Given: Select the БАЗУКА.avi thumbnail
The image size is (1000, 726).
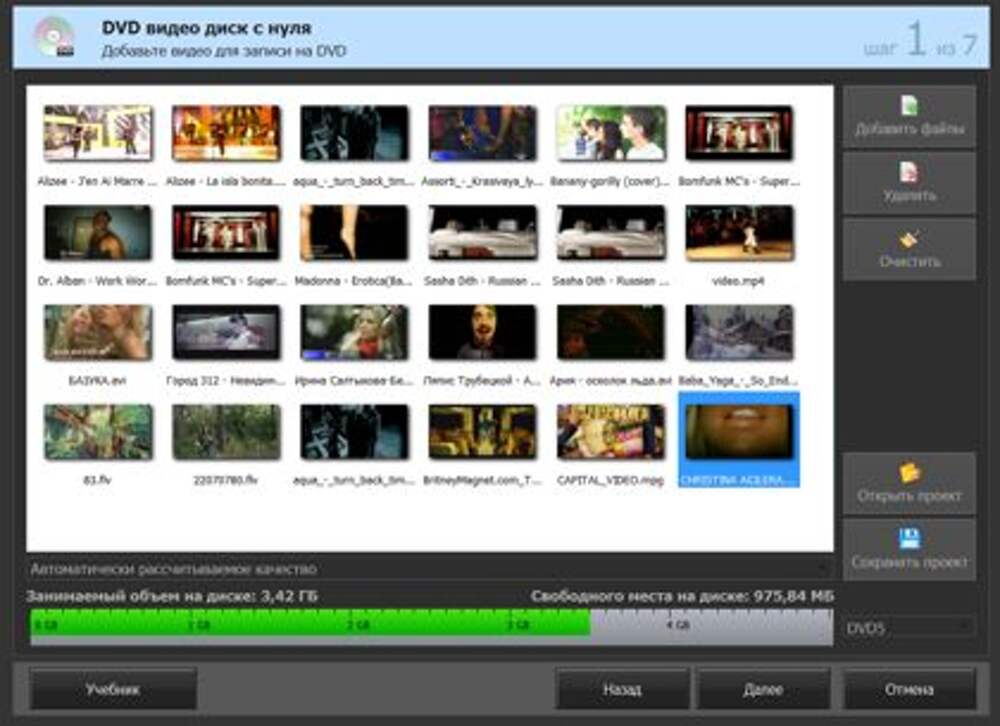Looking at the screenshot, I should coord(98,332).
